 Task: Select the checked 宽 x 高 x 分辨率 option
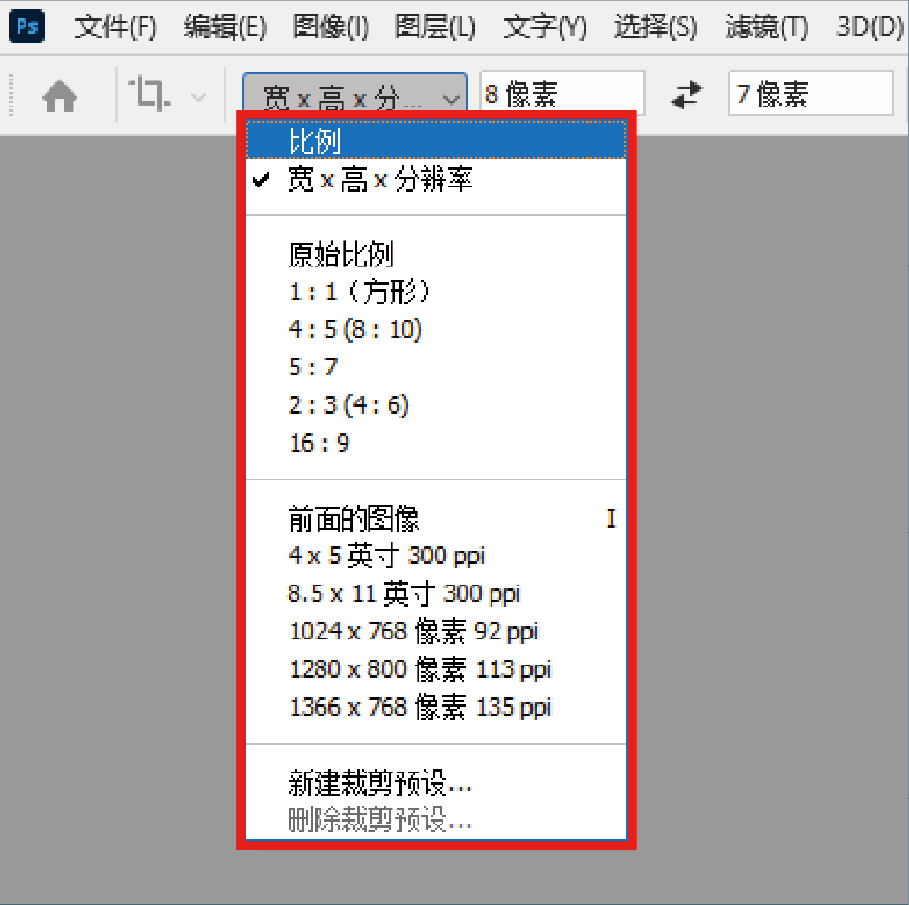[x=380, y=180]
